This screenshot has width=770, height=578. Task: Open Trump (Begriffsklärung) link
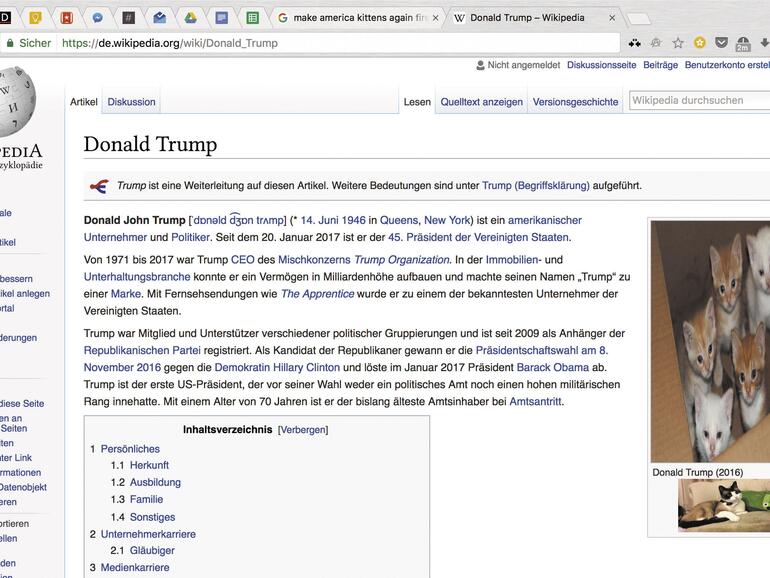(536, 186)
